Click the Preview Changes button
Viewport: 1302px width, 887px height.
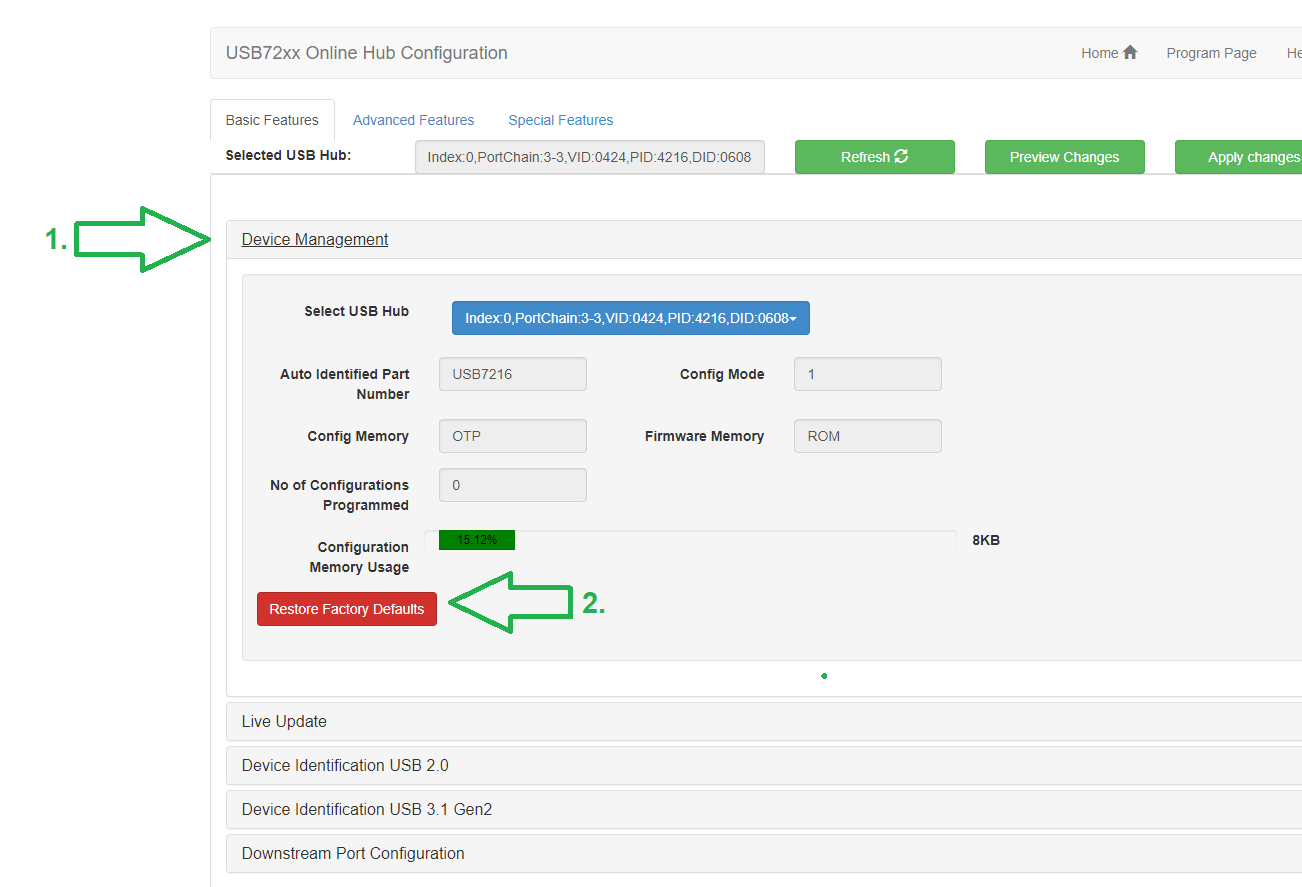pos(1065,157)
